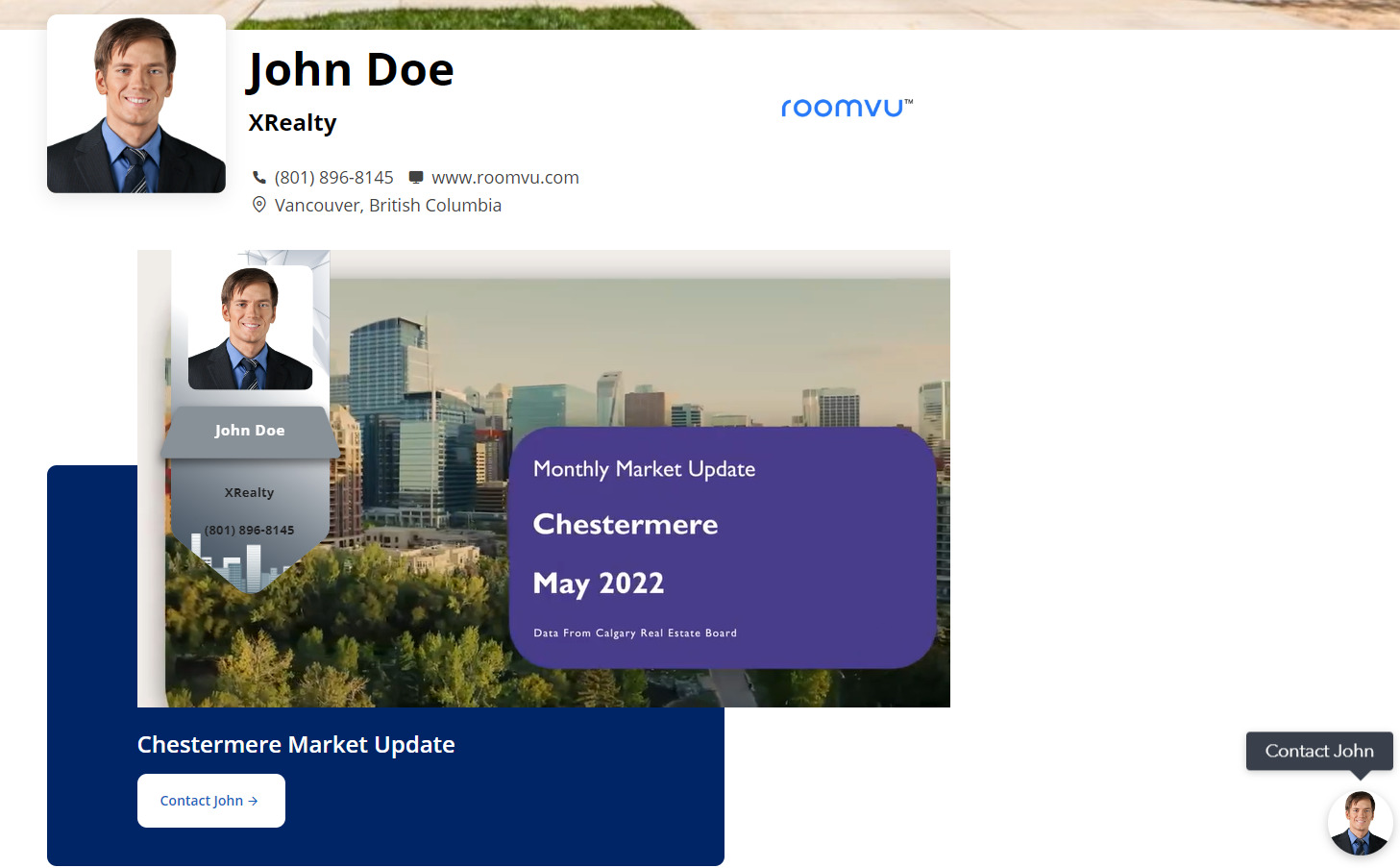Click John Doe's circular profile photo

point(135,103)
